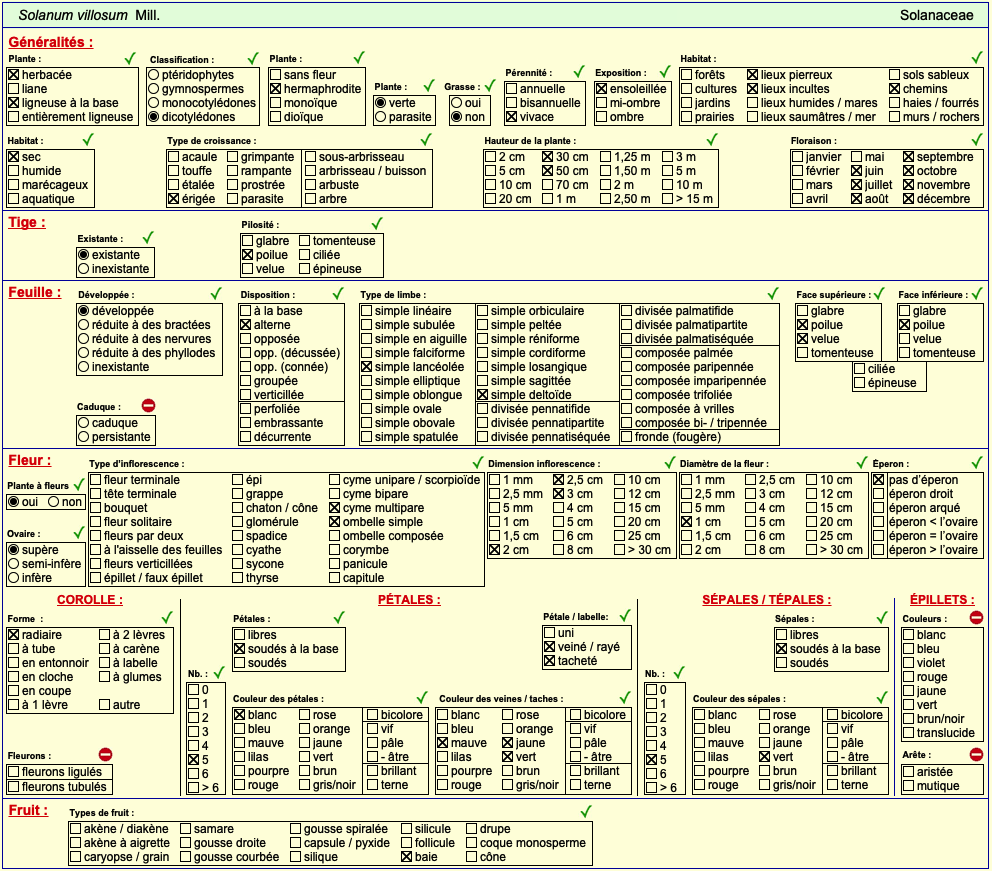Select the persistante radio button
This screenshot has height=871, width=992.
(x=84, y=436)
